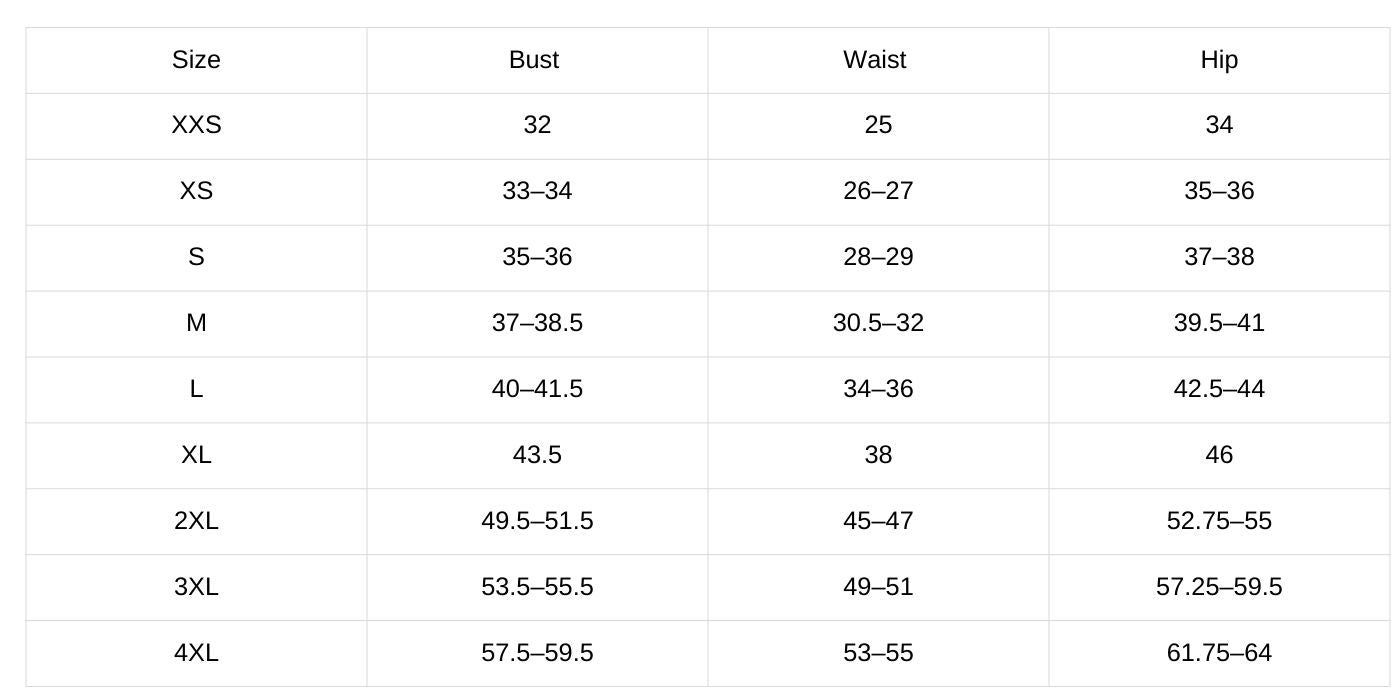Select M bust value 37–38.5
This screenshot has height=700, width=1400.
537,323
